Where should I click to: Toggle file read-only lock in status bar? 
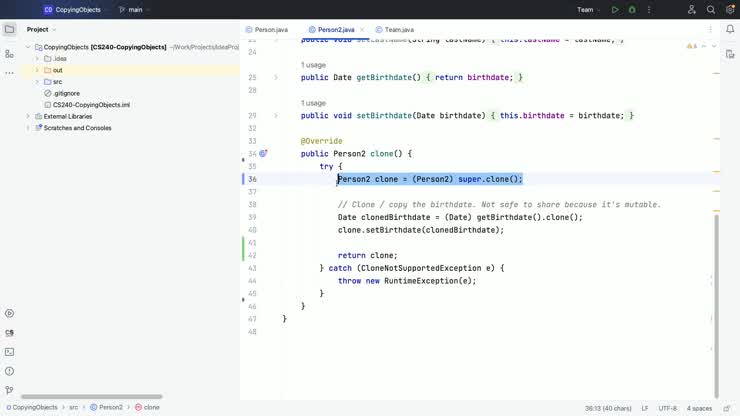click(727, 408)
